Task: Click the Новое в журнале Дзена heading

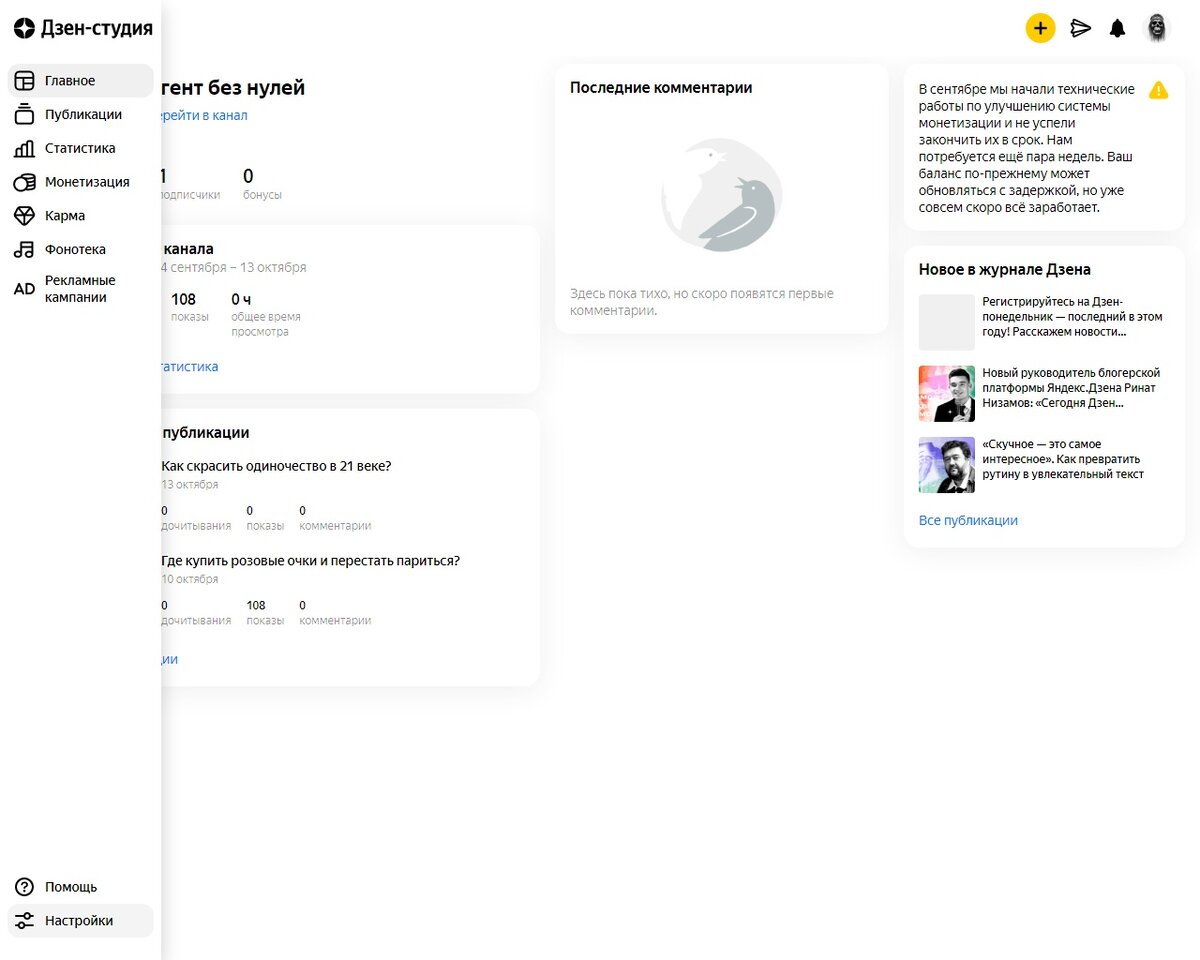Action: tap(1005, 270)
